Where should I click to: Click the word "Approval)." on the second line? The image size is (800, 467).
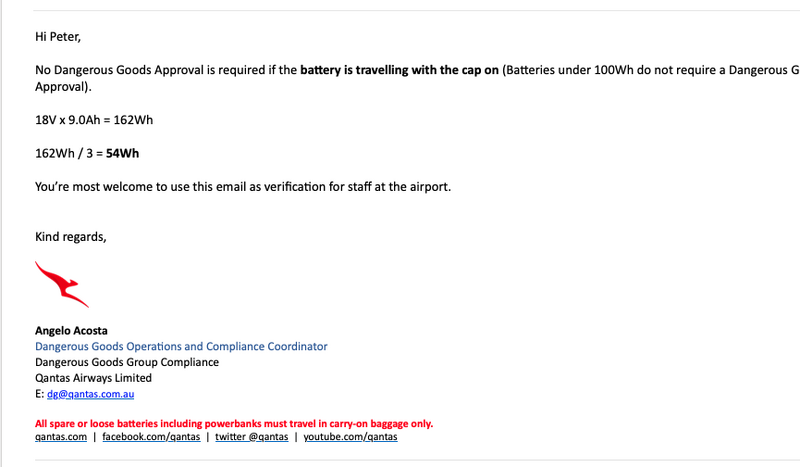pos(63,87)
